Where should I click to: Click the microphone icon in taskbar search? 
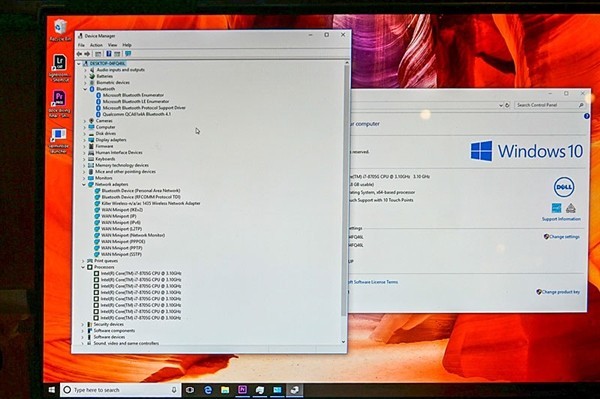point(174,390)
